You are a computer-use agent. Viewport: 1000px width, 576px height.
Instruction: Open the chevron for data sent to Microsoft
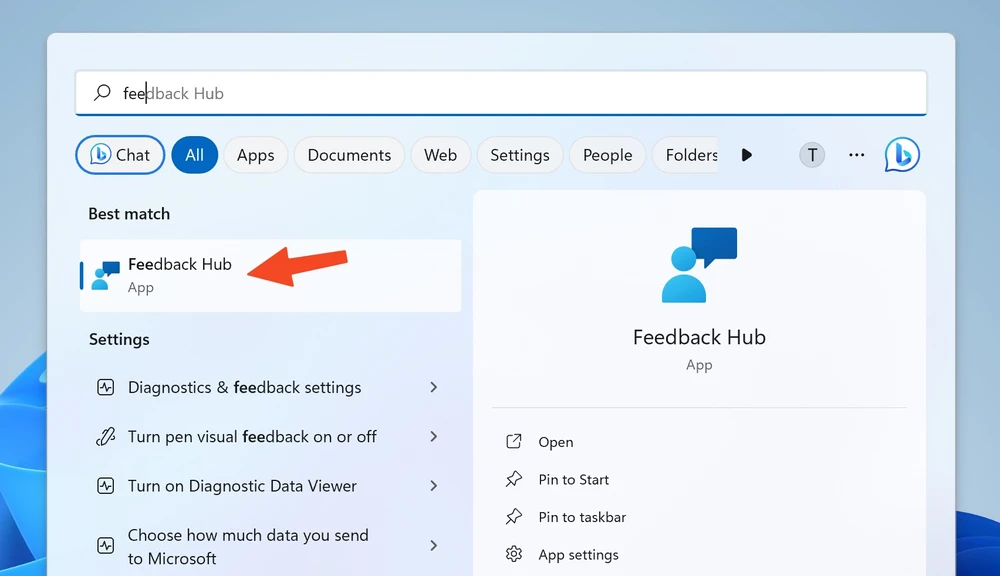coord(434,546)
